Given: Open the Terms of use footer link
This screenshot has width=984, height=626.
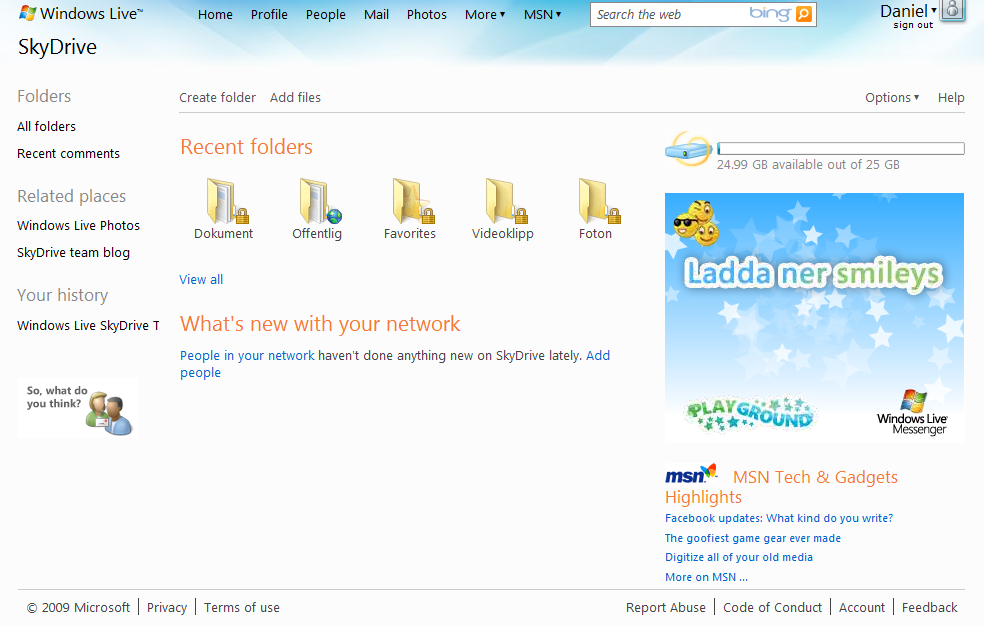Looking at the screenshot, I should 242,607.
